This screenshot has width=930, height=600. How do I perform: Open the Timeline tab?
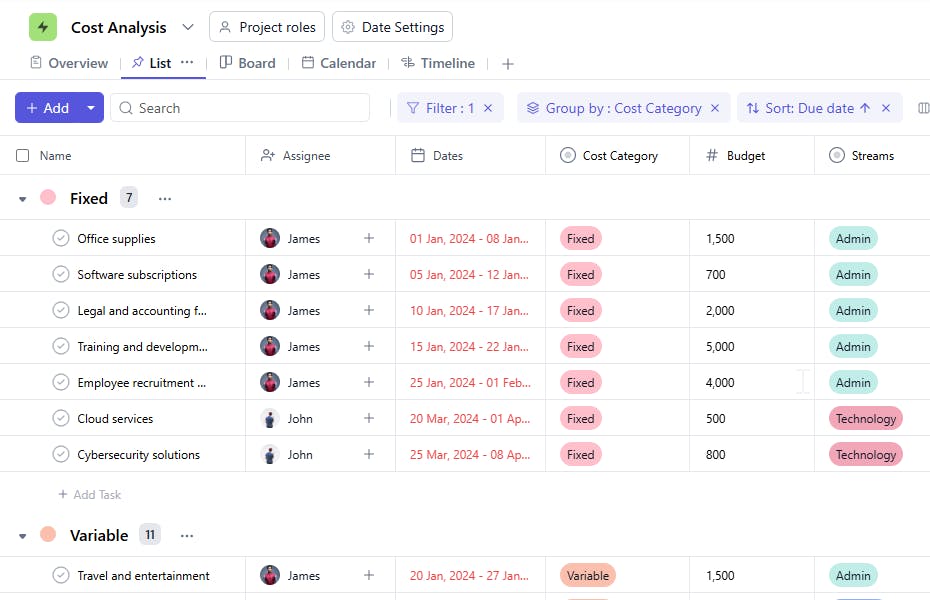click(437, 63)
